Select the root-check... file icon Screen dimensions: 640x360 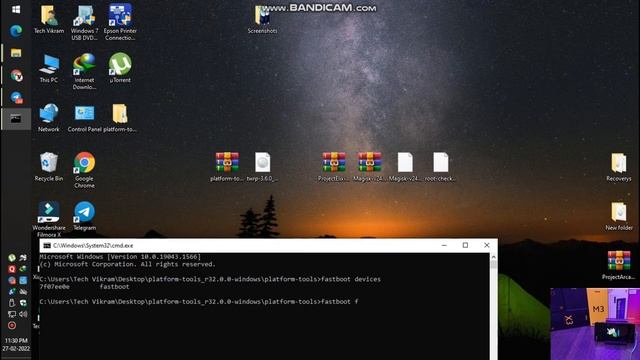point(440,167)
